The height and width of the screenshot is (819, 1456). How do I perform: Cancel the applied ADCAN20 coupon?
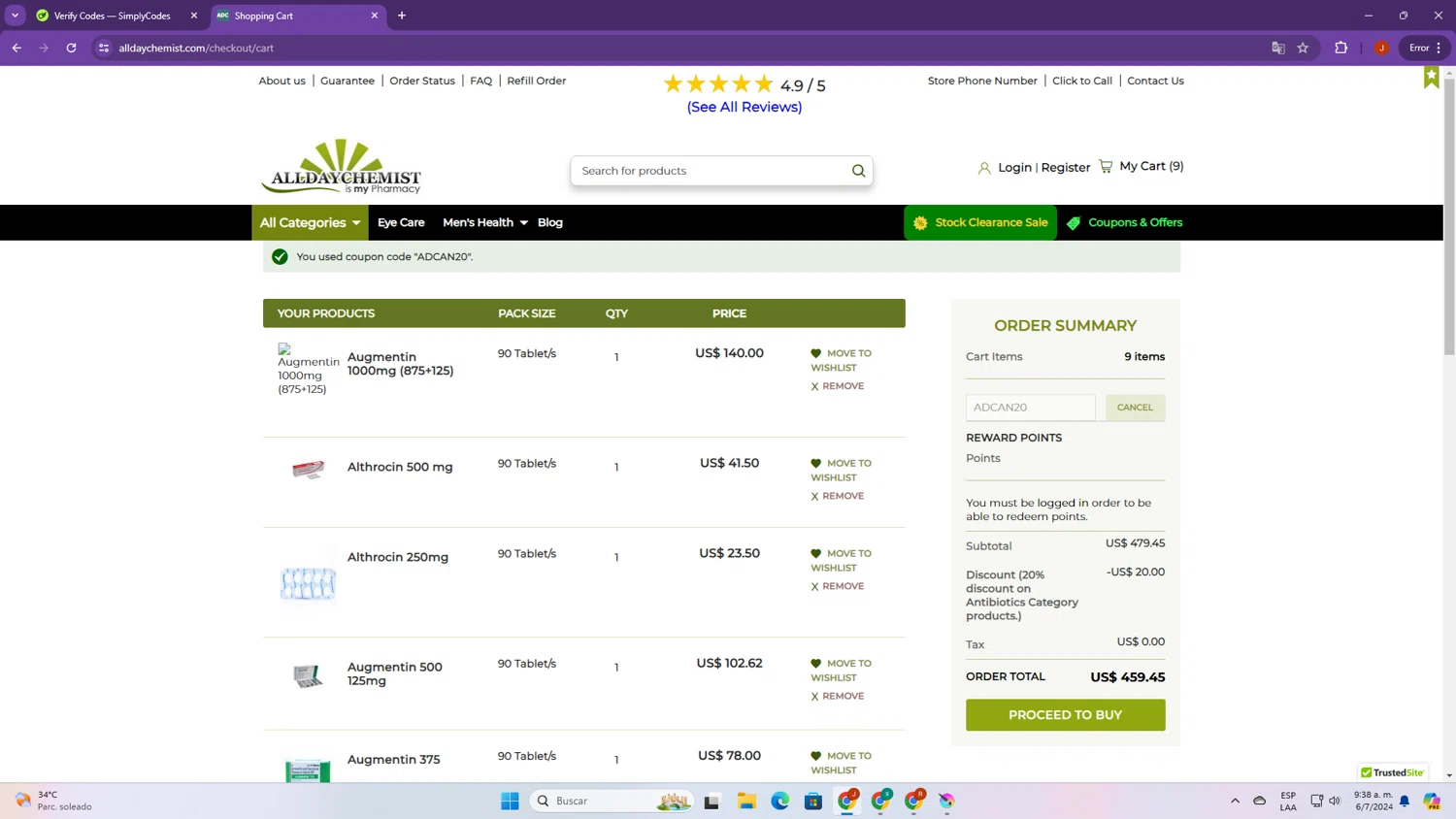point(1135,408)
